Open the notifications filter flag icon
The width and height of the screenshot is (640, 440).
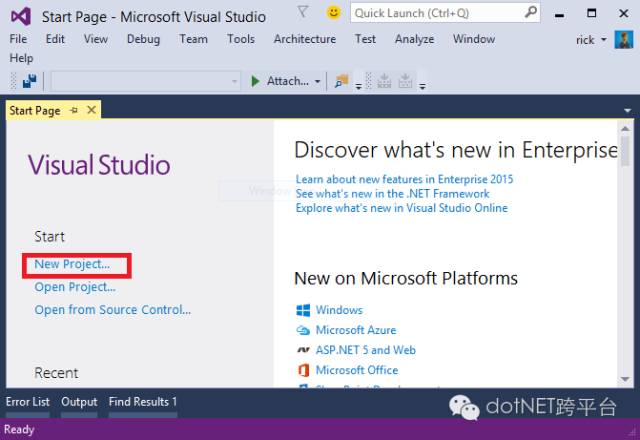pos(302,12)
